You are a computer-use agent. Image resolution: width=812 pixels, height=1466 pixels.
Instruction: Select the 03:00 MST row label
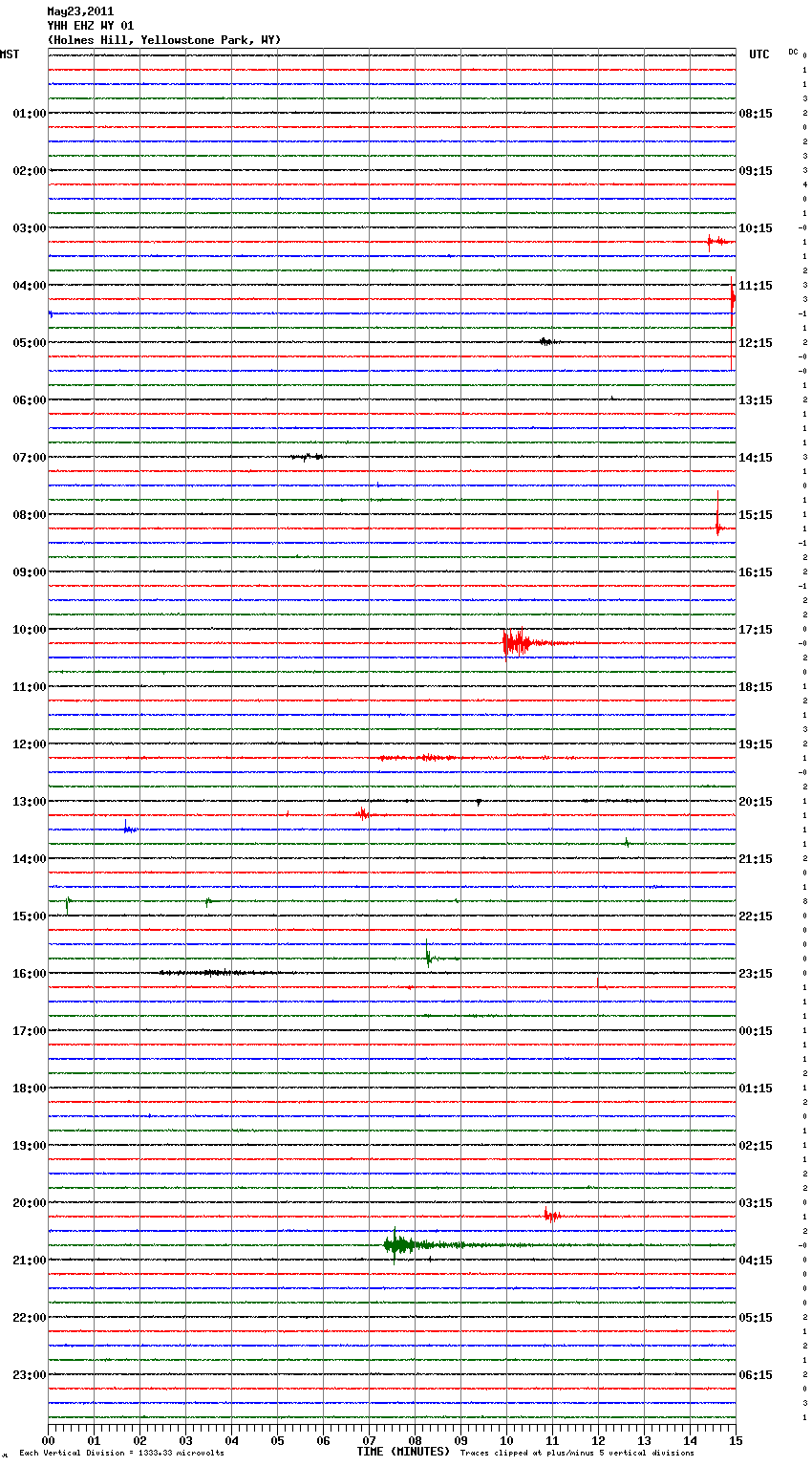click(x=30, y=228)
